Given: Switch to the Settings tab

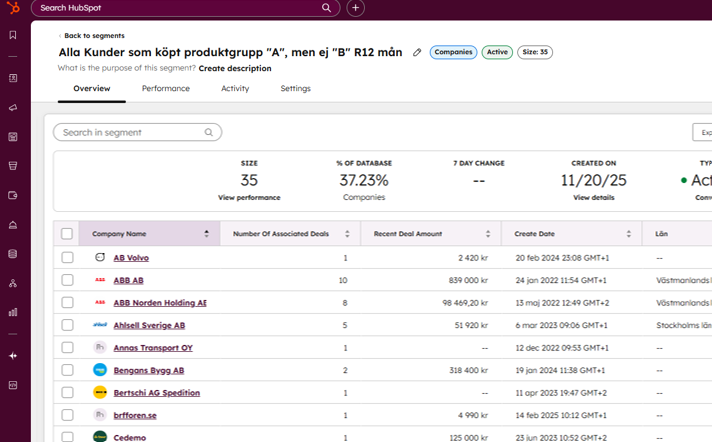Looking at the screenshot, I should (x=296, y=88).
